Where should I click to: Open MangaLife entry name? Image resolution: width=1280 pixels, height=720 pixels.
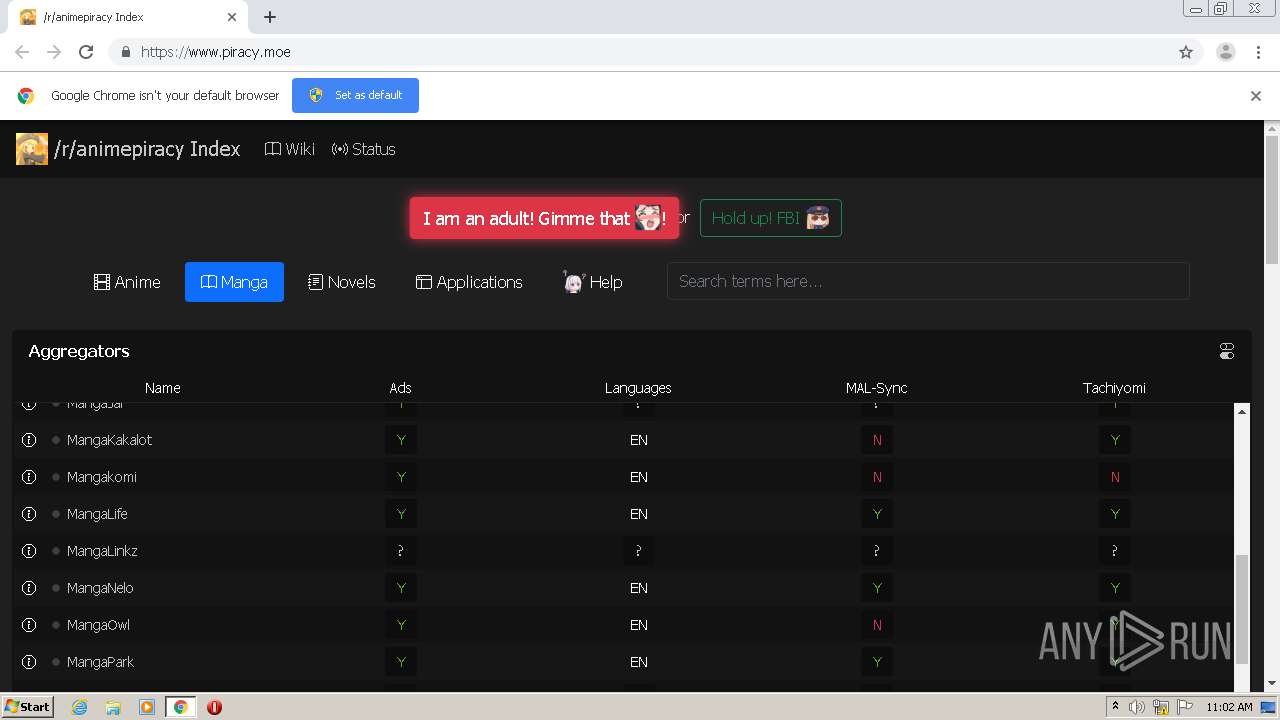click(x=97, y=514)
